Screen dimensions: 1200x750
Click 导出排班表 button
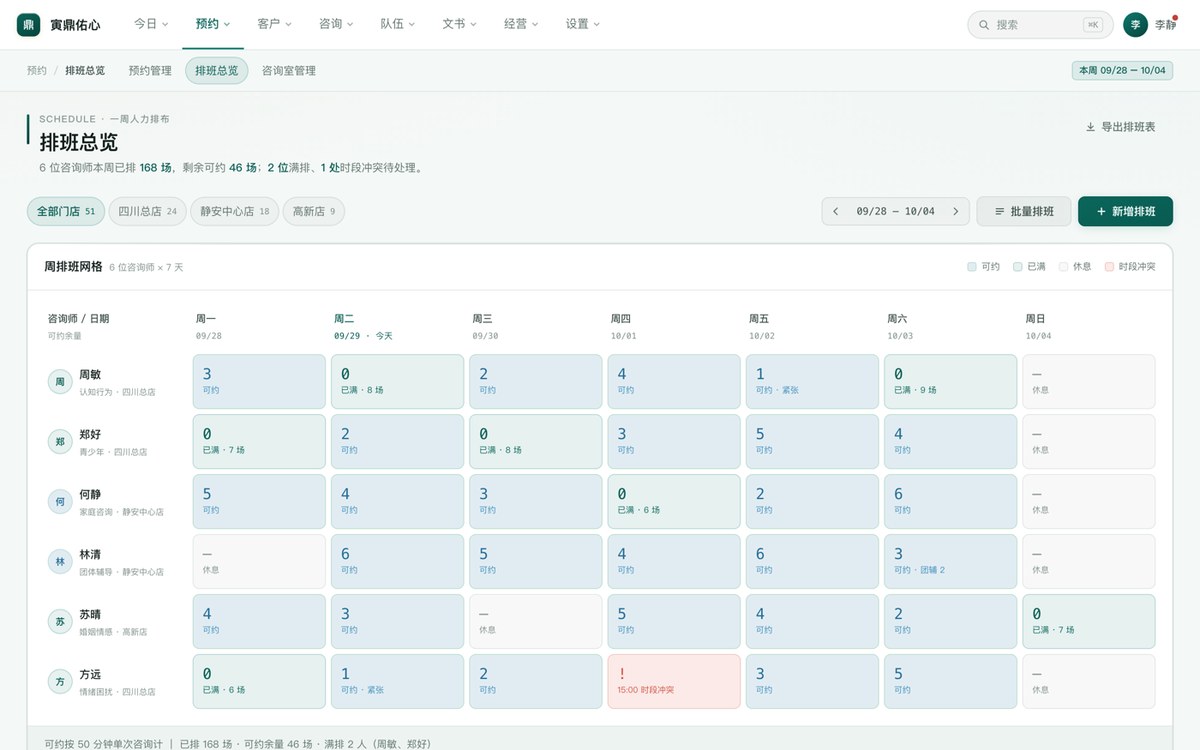click(1121, 127)
